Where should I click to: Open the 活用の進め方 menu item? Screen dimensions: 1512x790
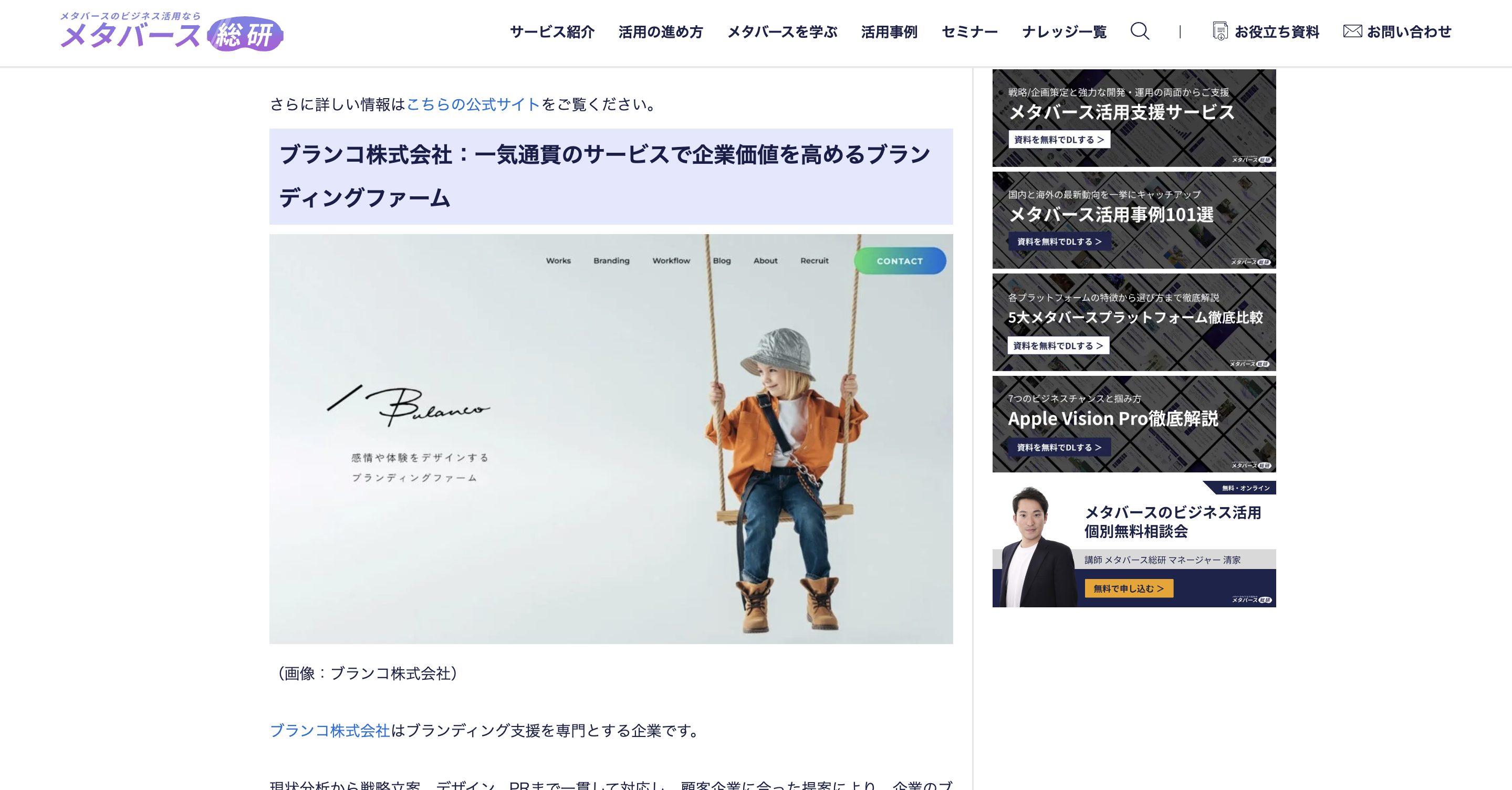click(660, 31)
